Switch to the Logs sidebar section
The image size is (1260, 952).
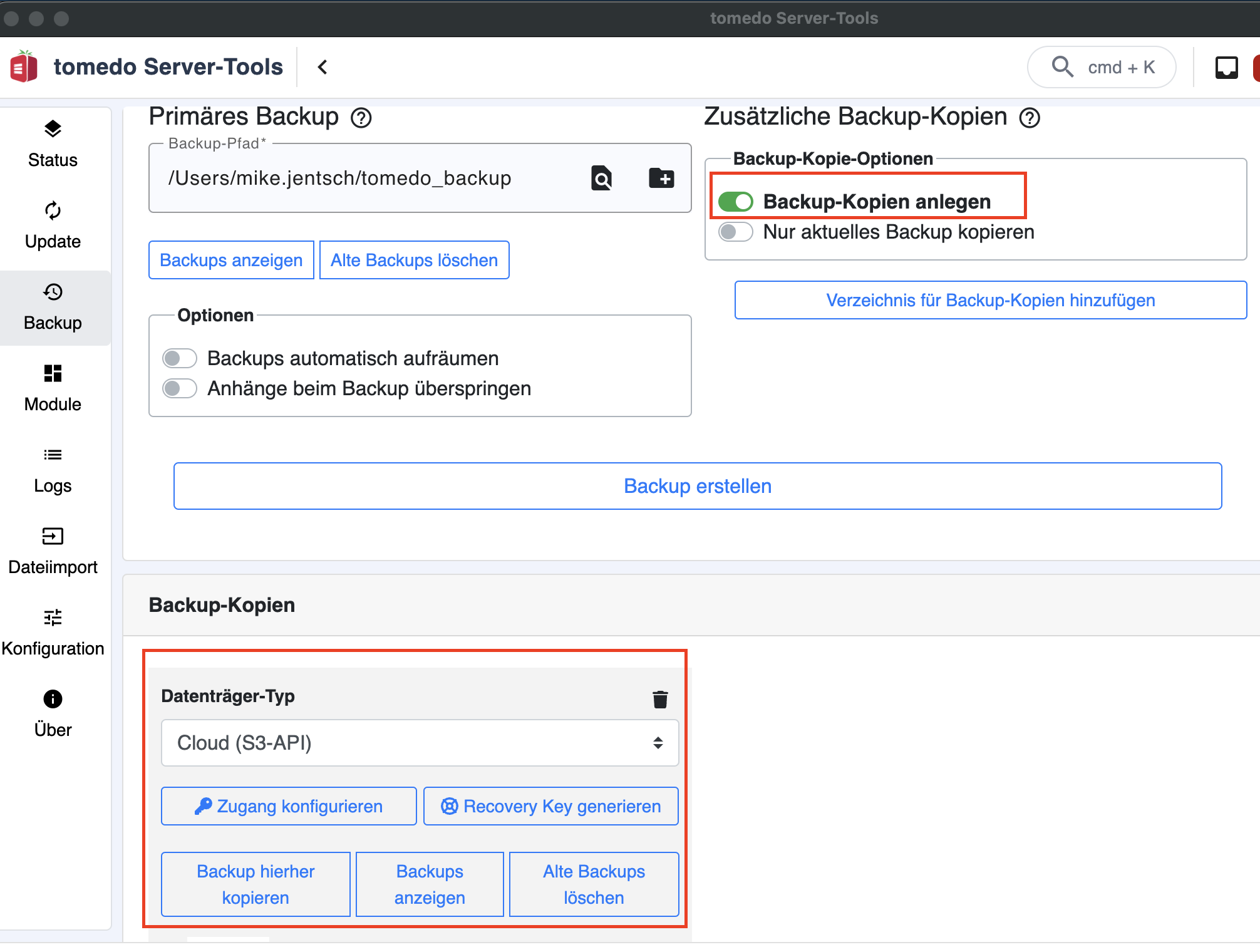pos(53,470)
